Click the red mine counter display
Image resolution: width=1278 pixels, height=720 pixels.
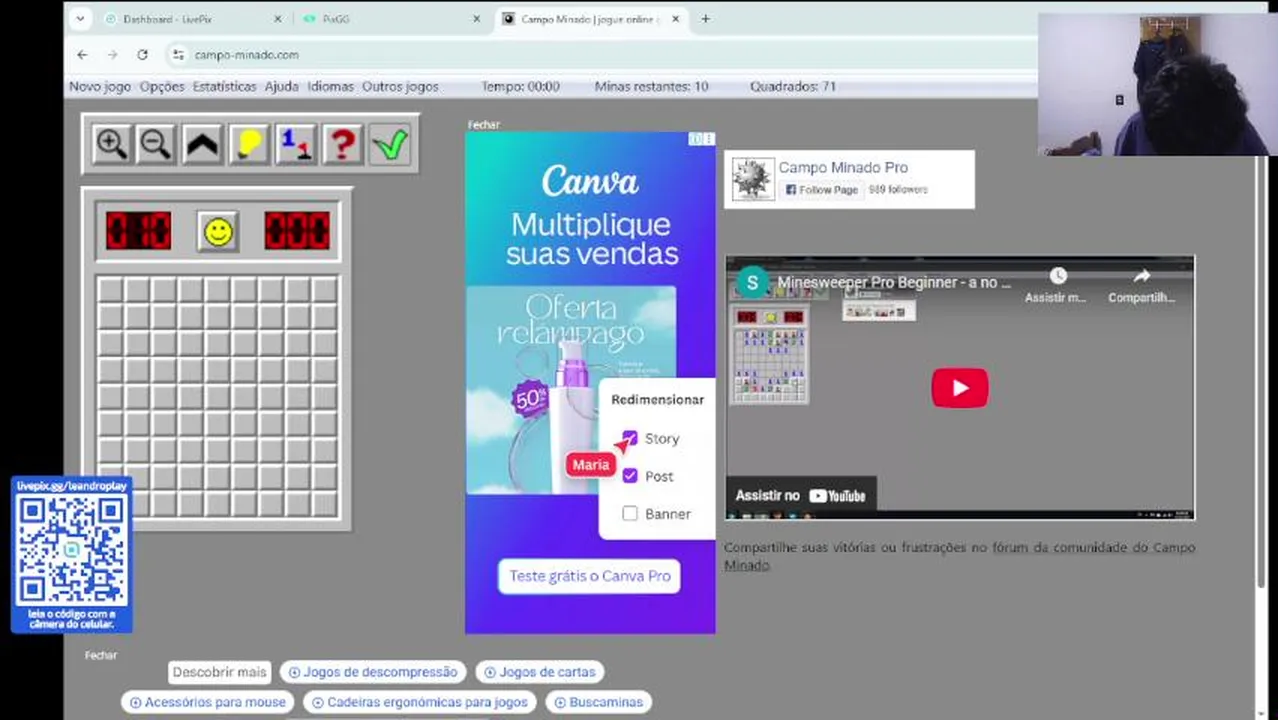point(138,231)
